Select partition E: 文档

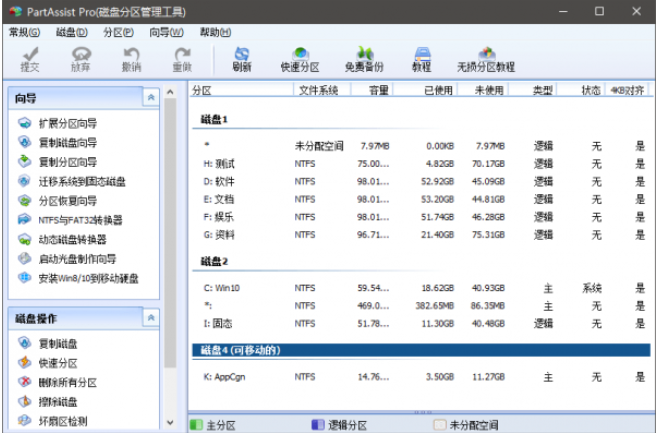tap(421, 199)
